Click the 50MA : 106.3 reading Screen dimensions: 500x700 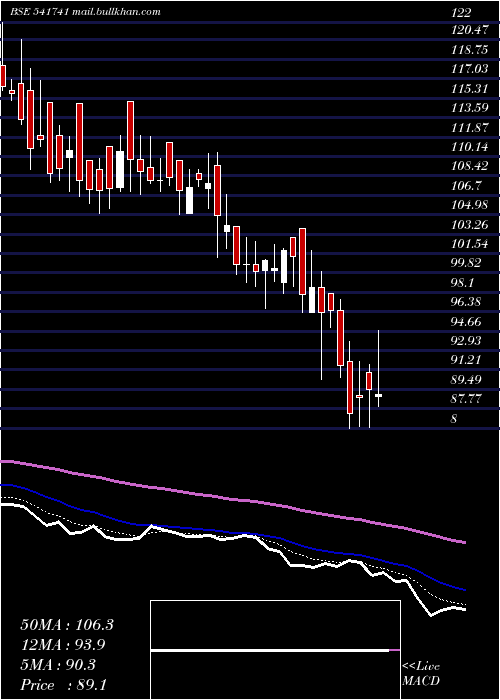[67, 625]
